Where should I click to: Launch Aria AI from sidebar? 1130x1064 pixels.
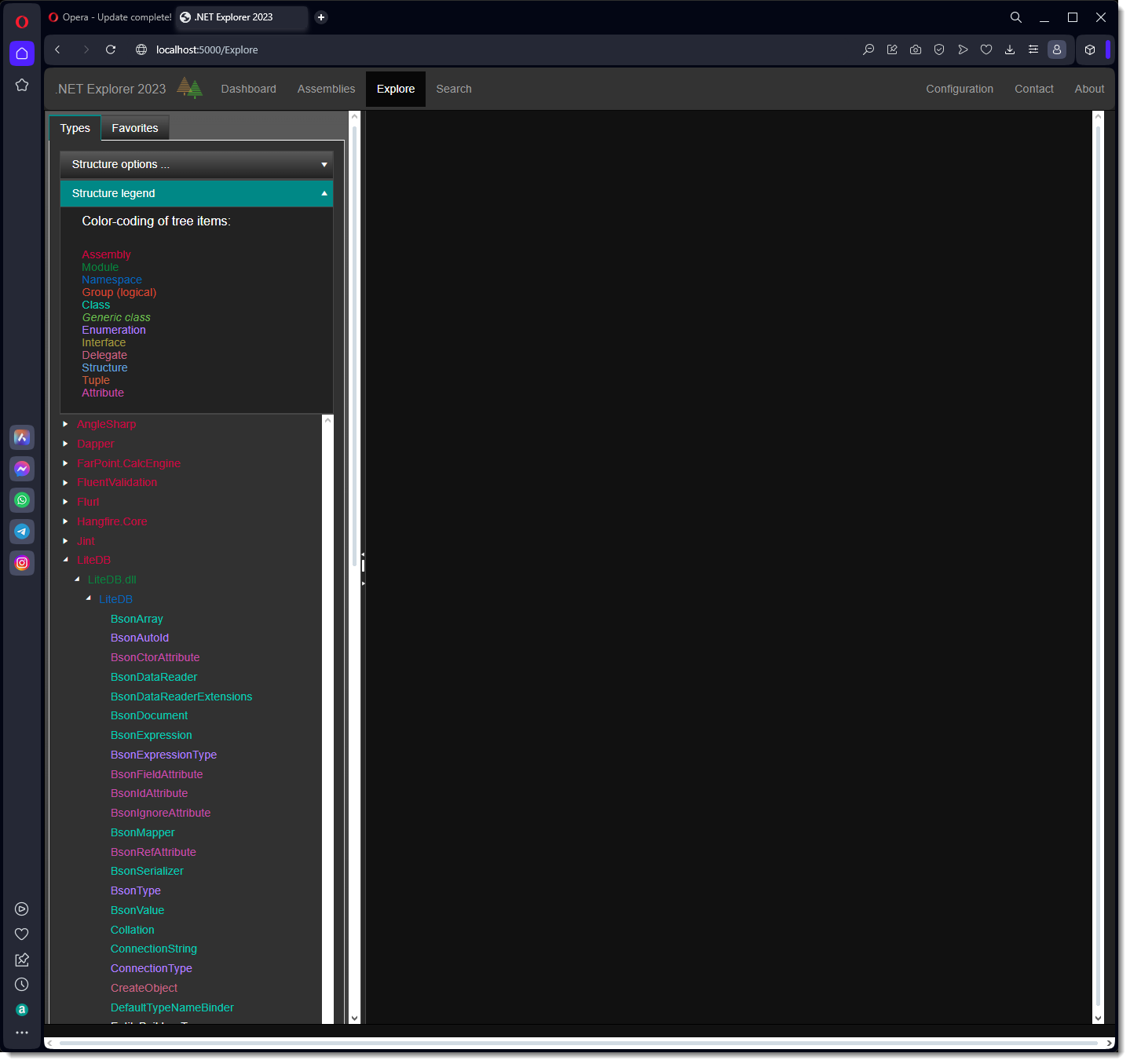(x=22, y=437)
